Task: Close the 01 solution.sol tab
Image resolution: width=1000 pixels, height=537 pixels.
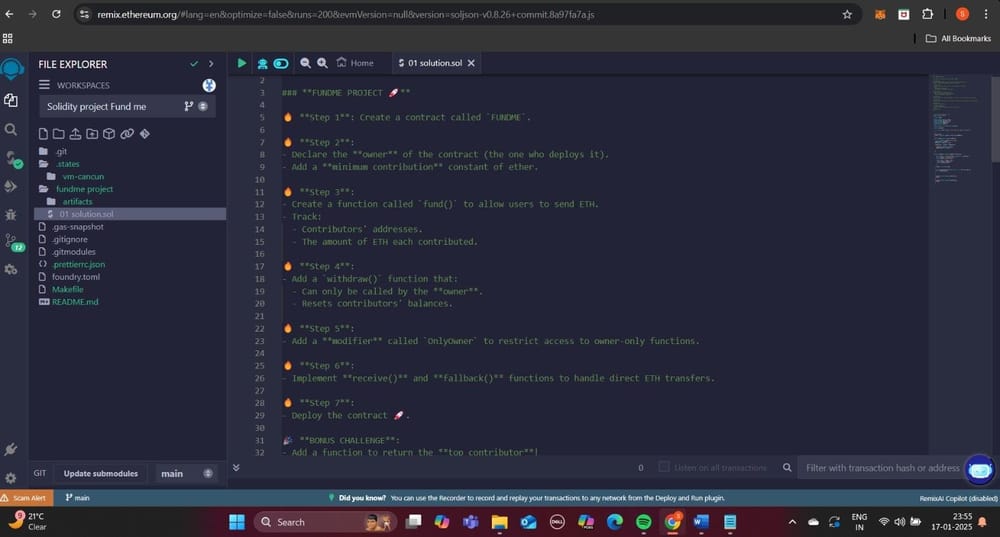Action: point(471,63)
